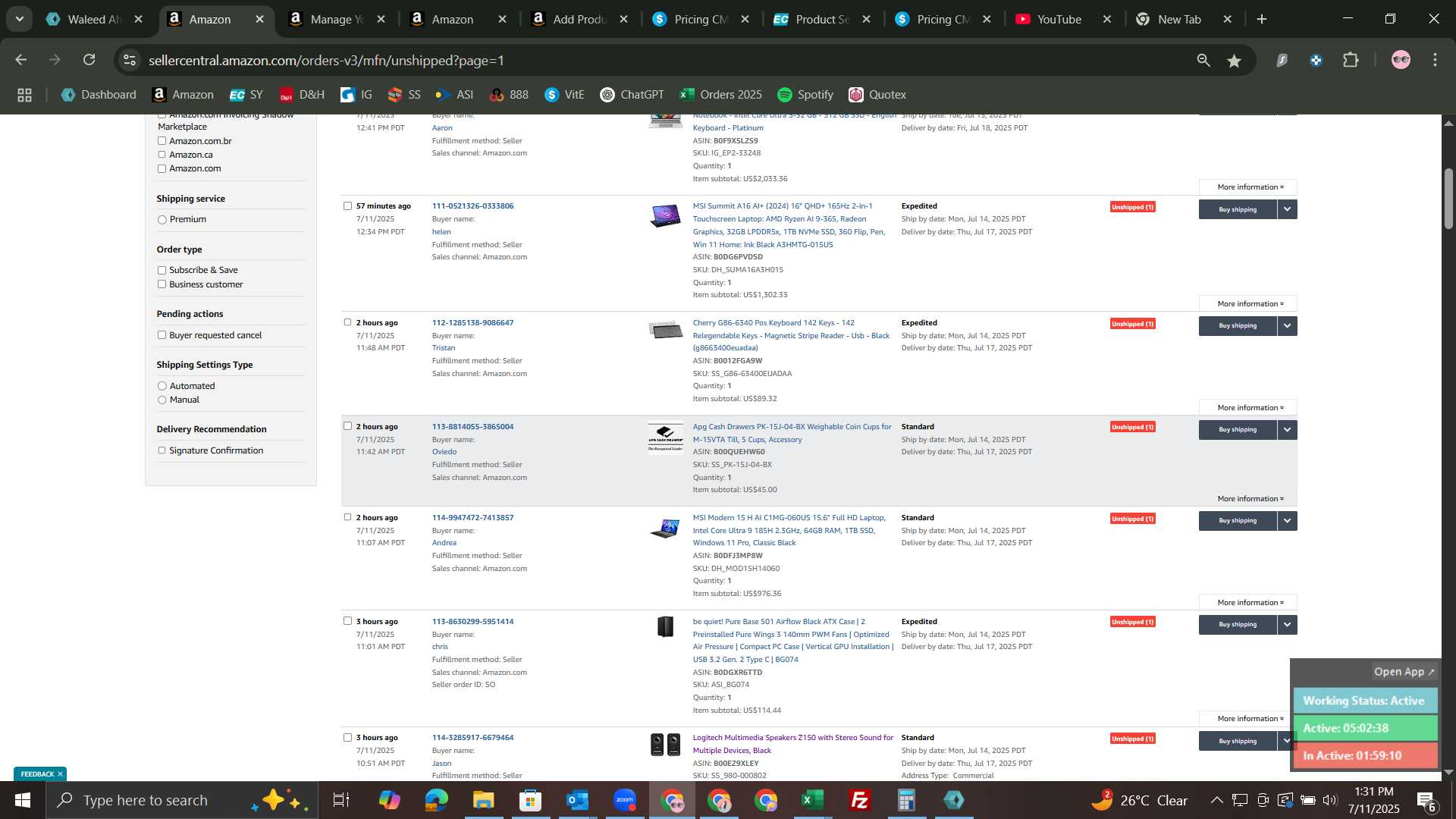Screen dimensions: 1456x819
Task: Open the extensions puzzle icon
Action: coord(1351,60)
